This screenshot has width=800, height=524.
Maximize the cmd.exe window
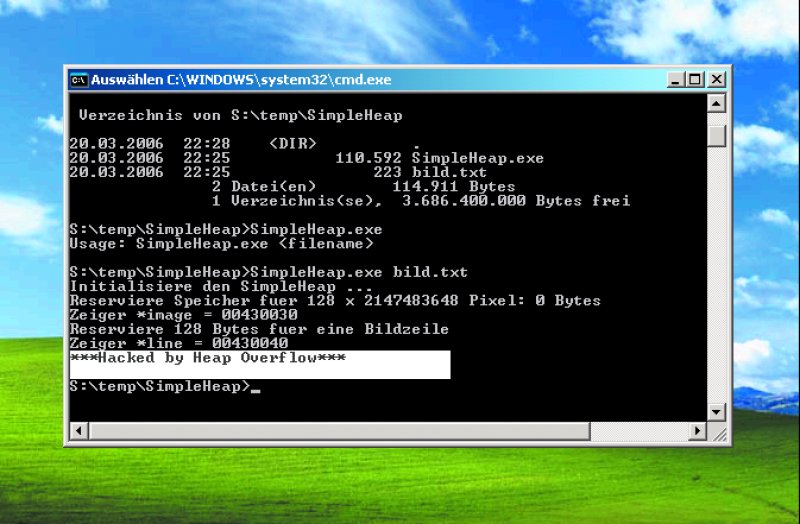(x=695, y=80)
